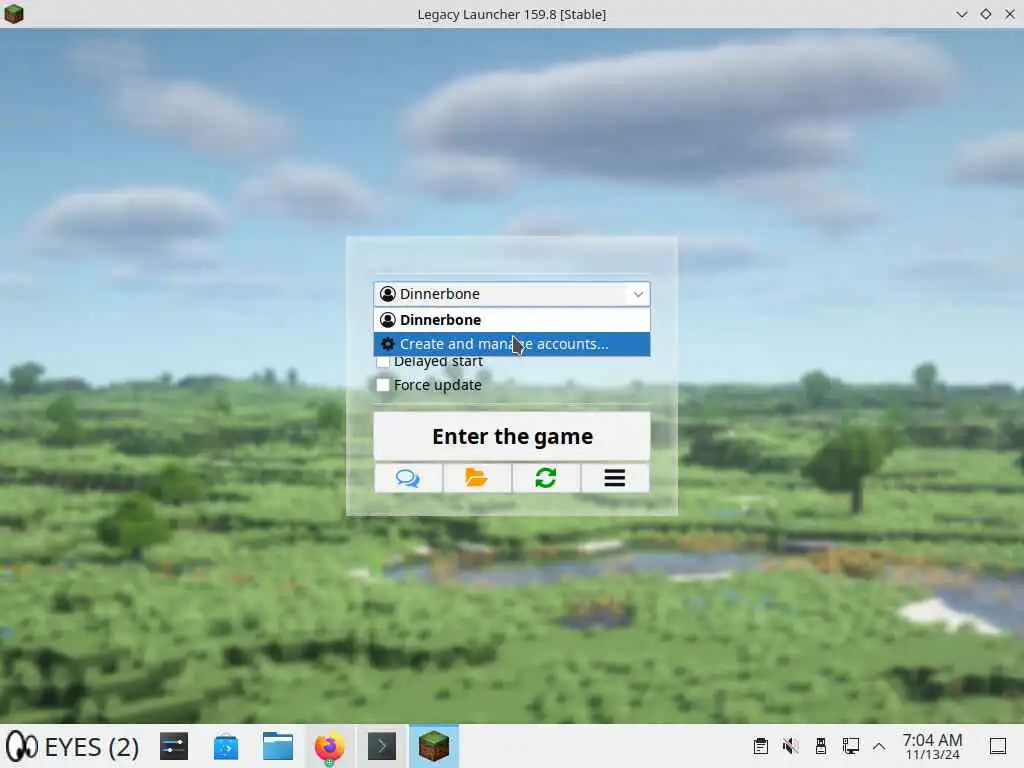This screenshot has height=768, width=1024.
Task: Open the game folder icon button
Action: click(477, 478)
